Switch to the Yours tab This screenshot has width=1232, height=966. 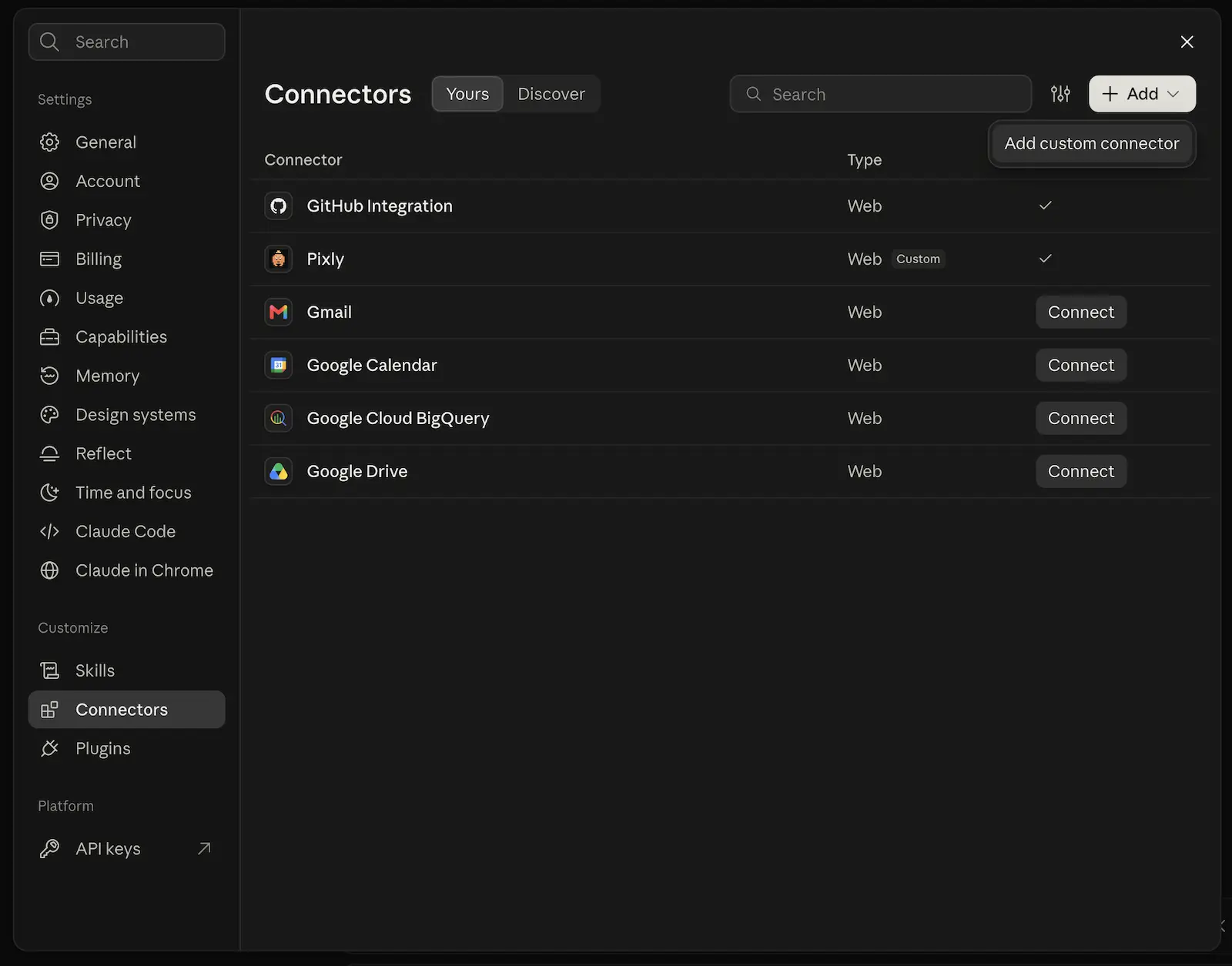pos(467,94)
